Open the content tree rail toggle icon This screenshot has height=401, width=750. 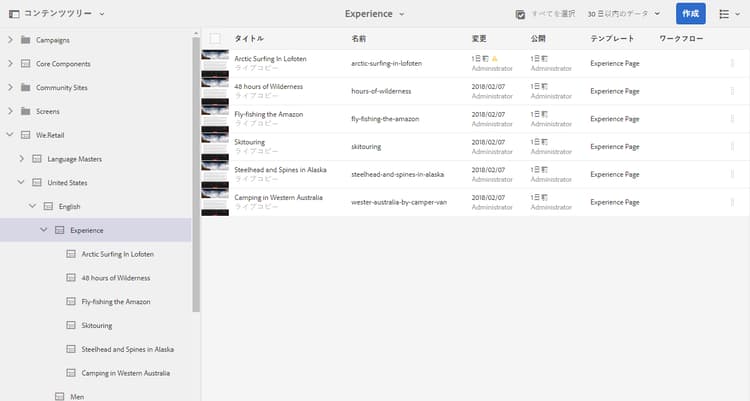click(14, 14)
